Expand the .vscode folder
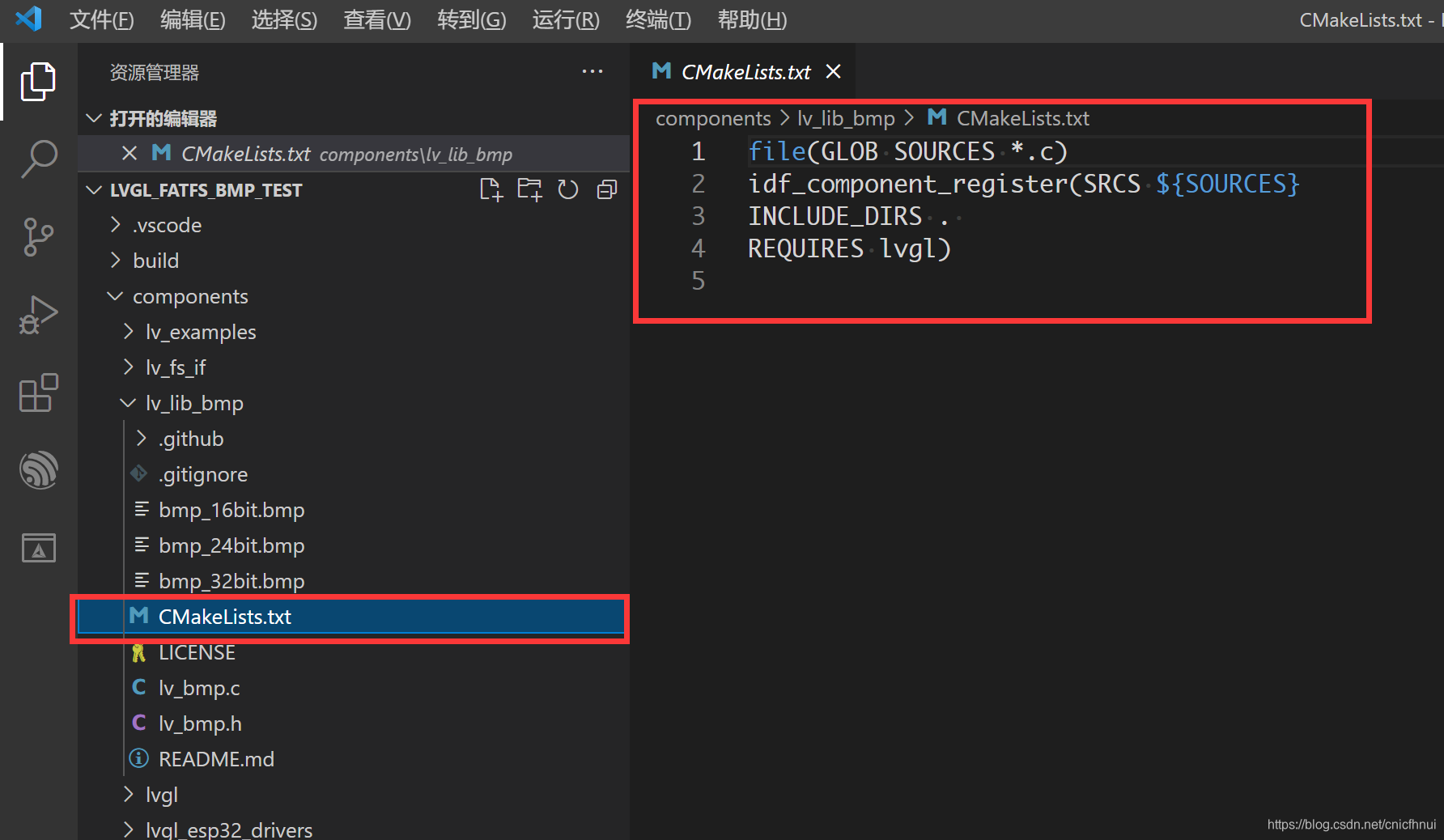Screen dimensions: 1444x840 pos(116,225)
